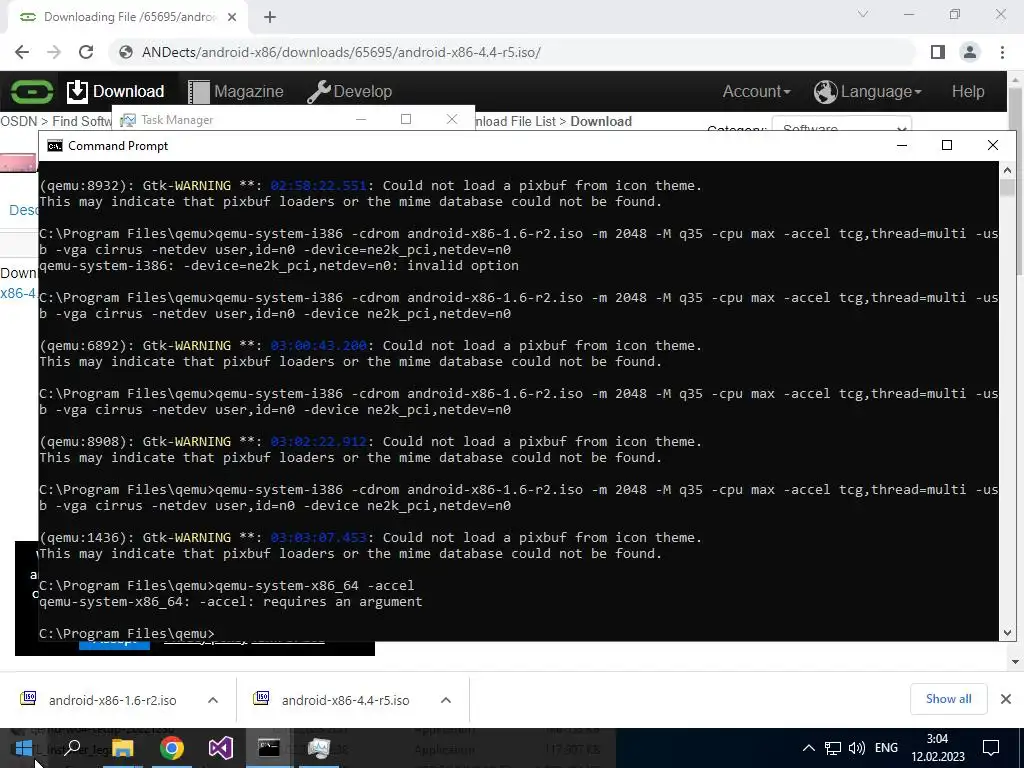Click the Task Manager window title
This screenshot has height=768, width=1024.
click(177, 120)
